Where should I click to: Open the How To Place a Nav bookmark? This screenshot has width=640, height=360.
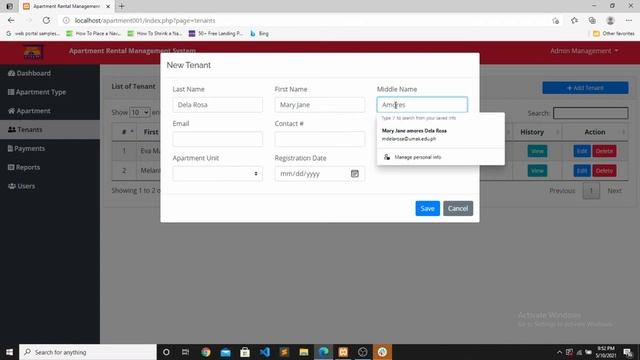[x=93, y=33]
